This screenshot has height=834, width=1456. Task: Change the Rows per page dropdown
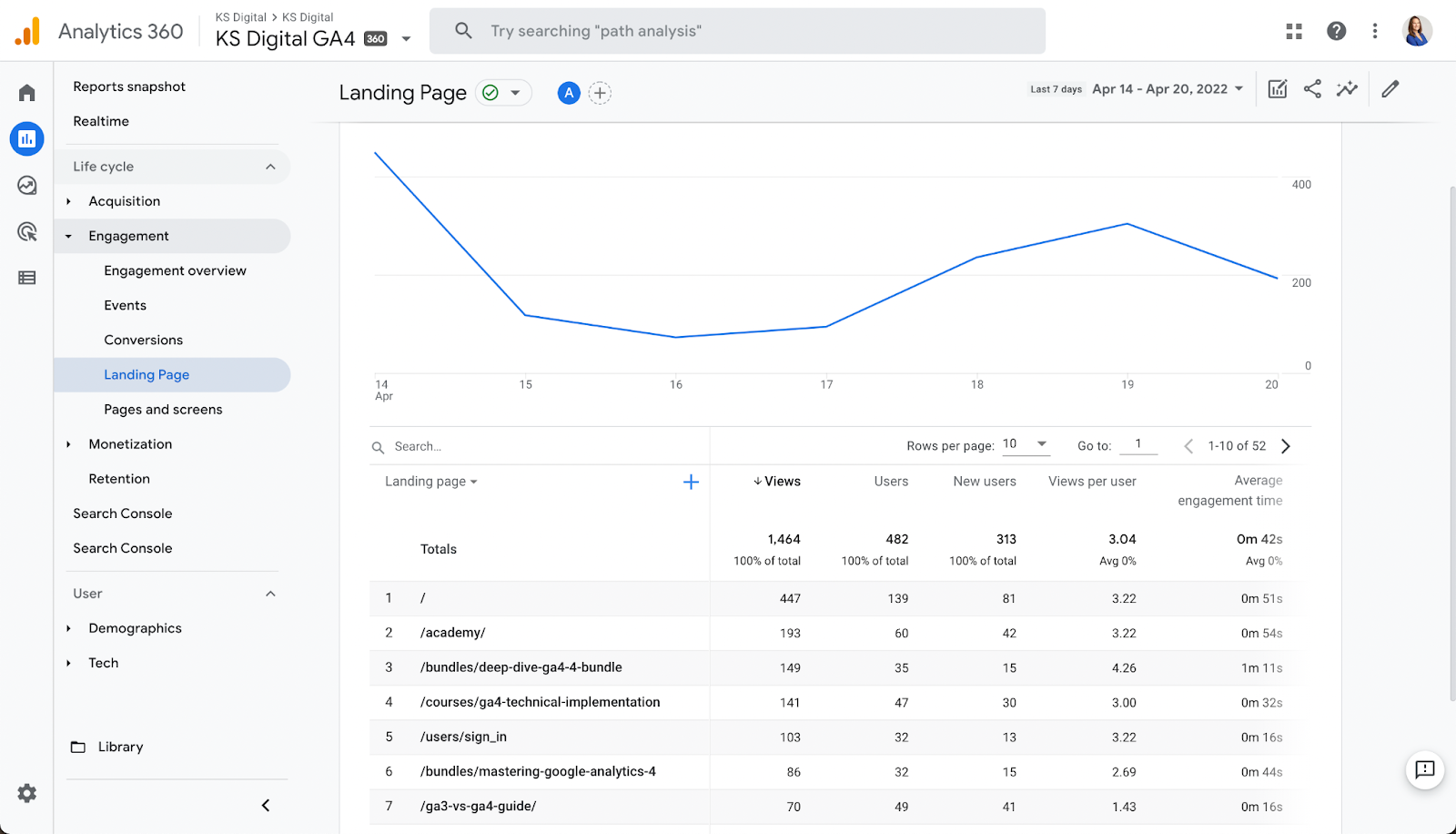[1026, 444]
